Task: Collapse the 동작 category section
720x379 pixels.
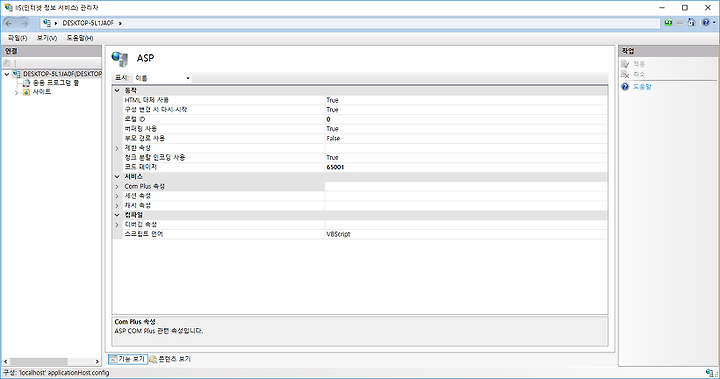Action: click(x=117, y=91)
